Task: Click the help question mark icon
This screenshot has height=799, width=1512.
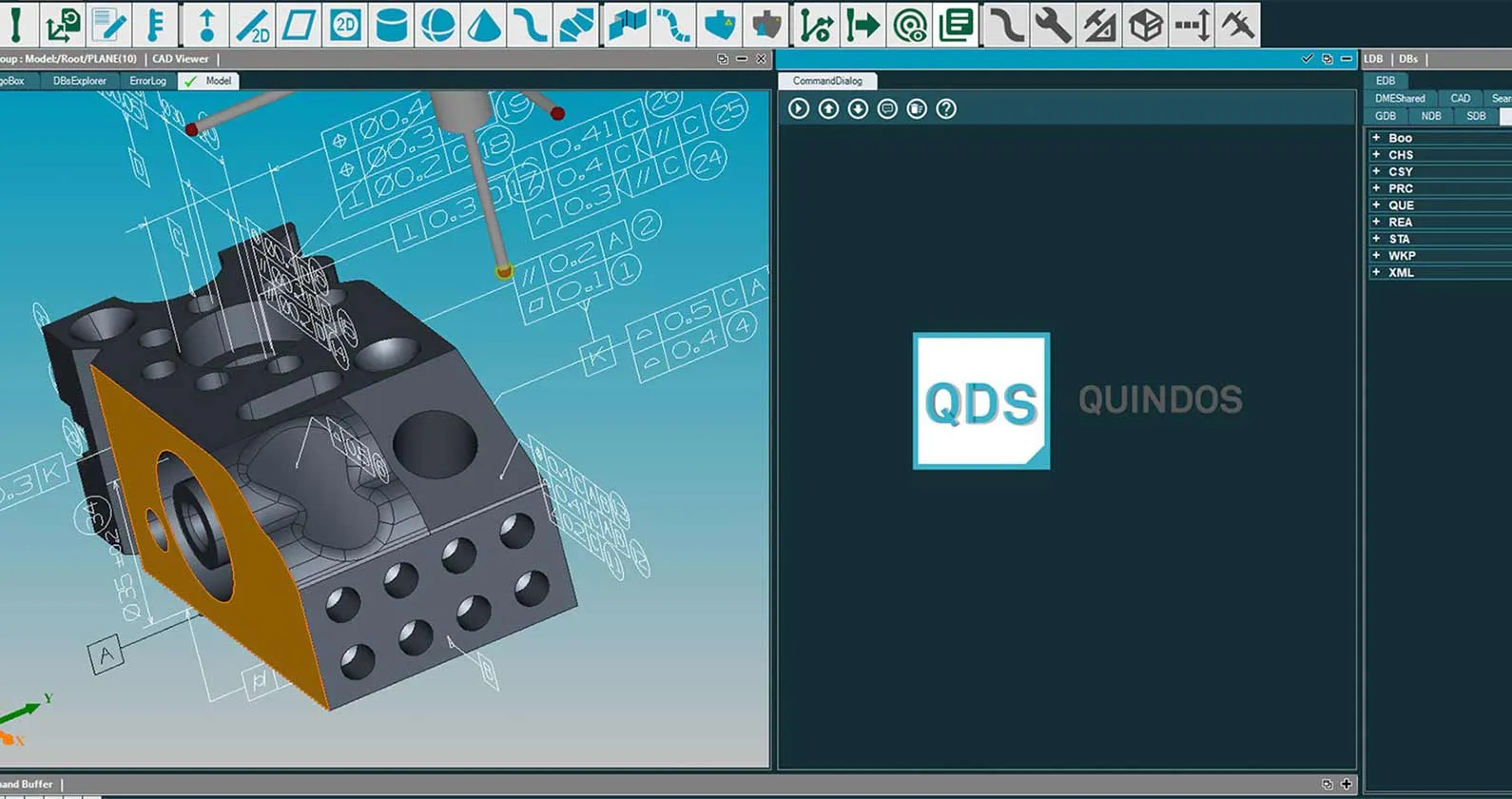Action: click(x=945, y=109)
